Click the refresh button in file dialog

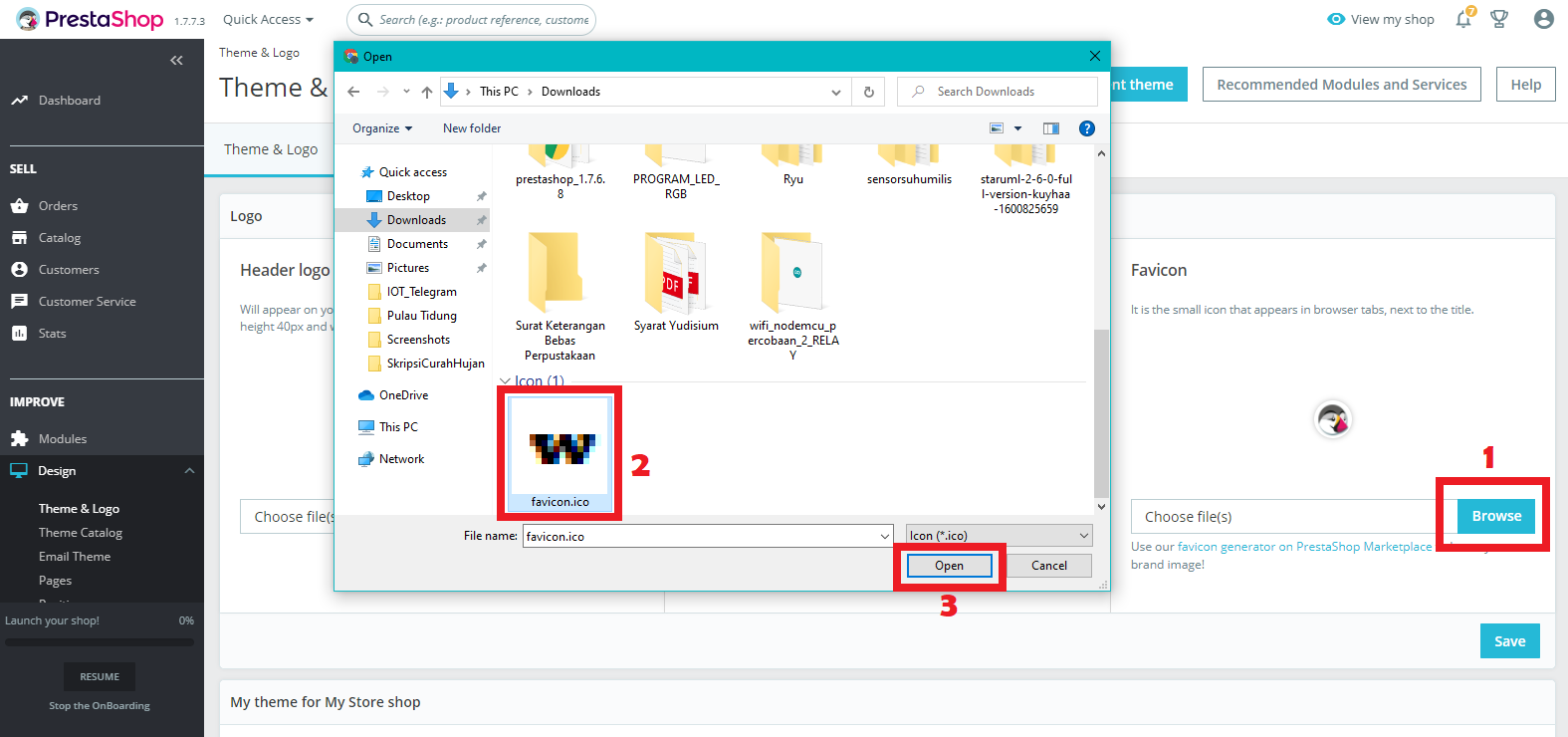pyautogui.click(x=868, y=92)
